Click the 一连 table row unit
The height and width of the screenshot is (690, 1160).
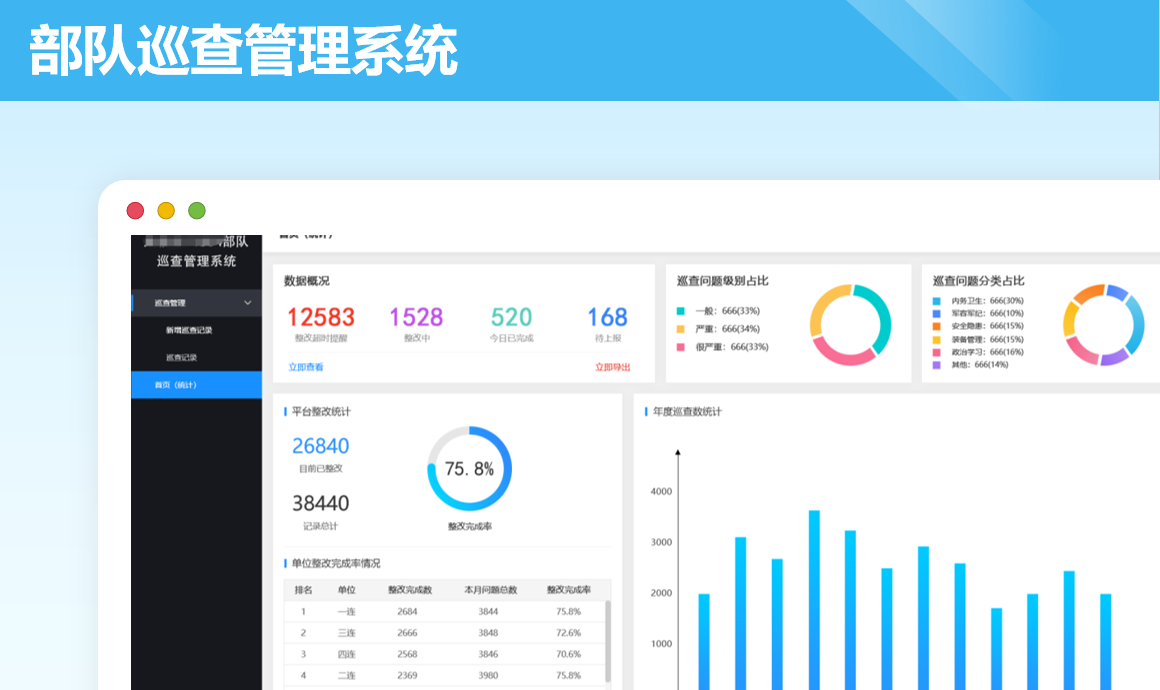[x=346, y=612]
